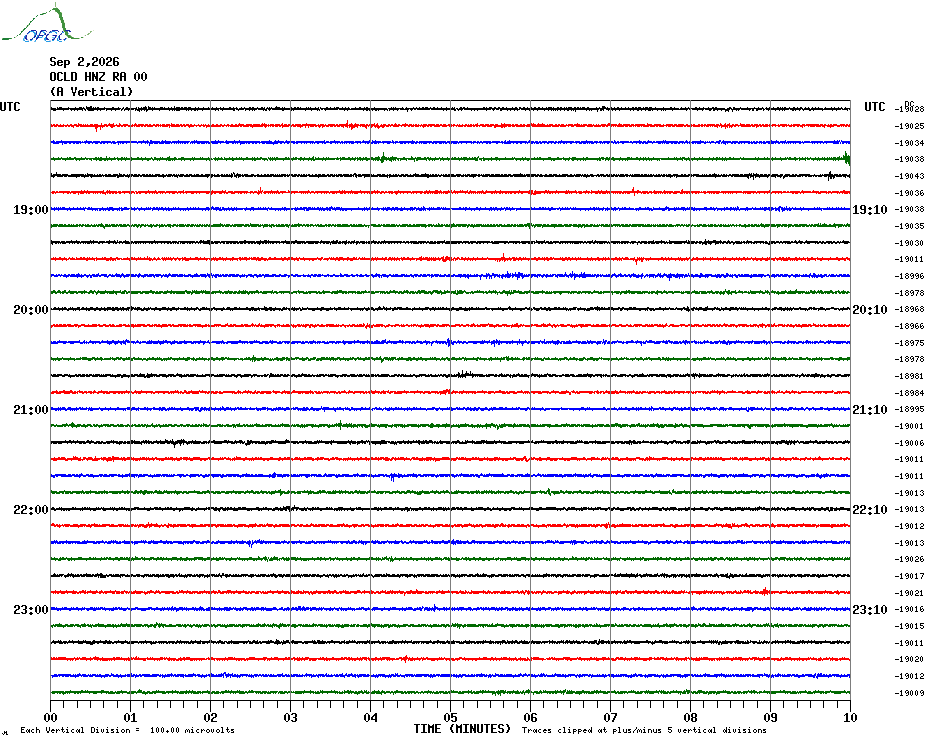Click the 'Each Vertical Division' scale note

click(x=128, y=730)
